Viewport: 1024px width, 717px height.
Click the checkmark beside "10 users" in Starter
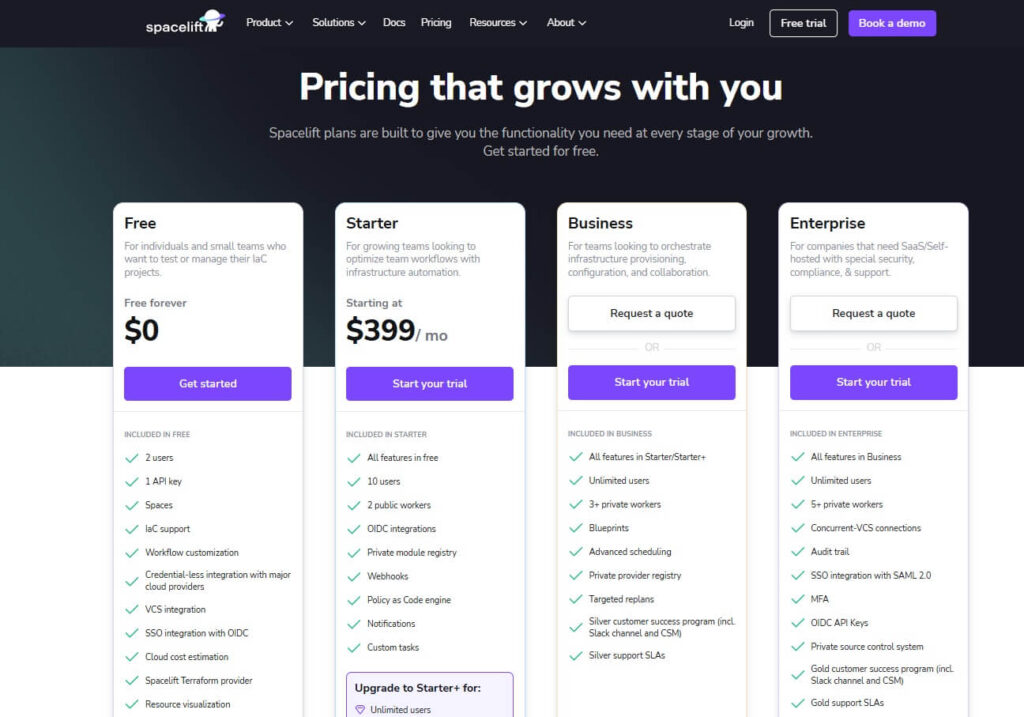tap(353, 481)
